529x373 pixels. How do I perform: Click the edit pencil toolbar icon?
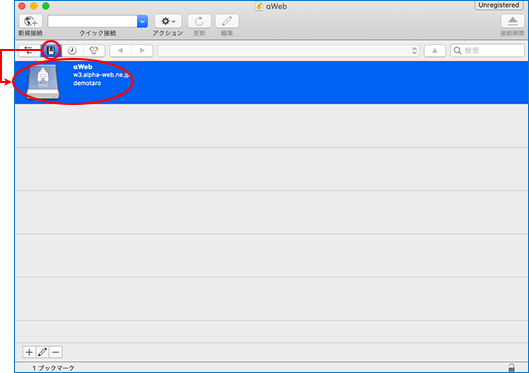[227, 21]
